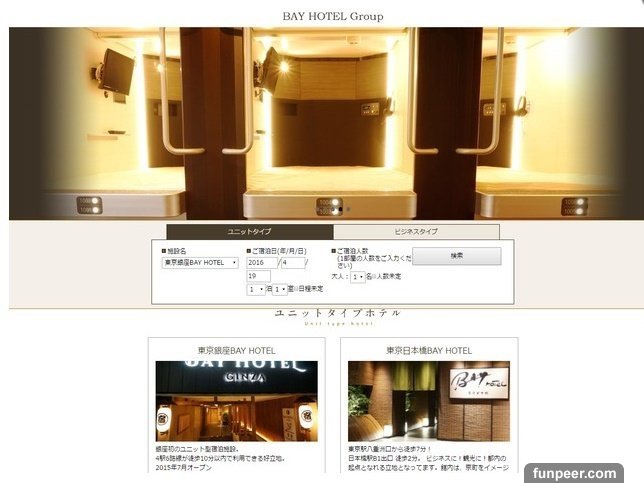
Task: Open the 東京日本橋BAY HOTEL title link
Action: click(429, 351)
